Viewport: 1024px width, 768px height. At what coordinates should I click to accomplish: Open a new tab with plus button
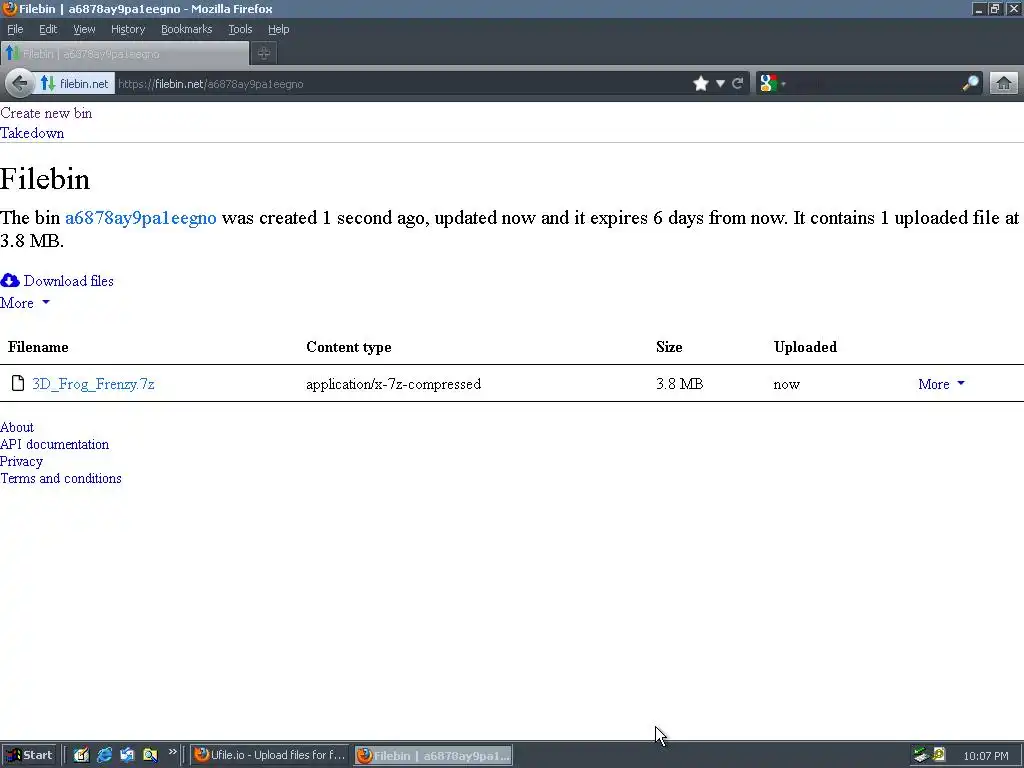tap(264, 54)
